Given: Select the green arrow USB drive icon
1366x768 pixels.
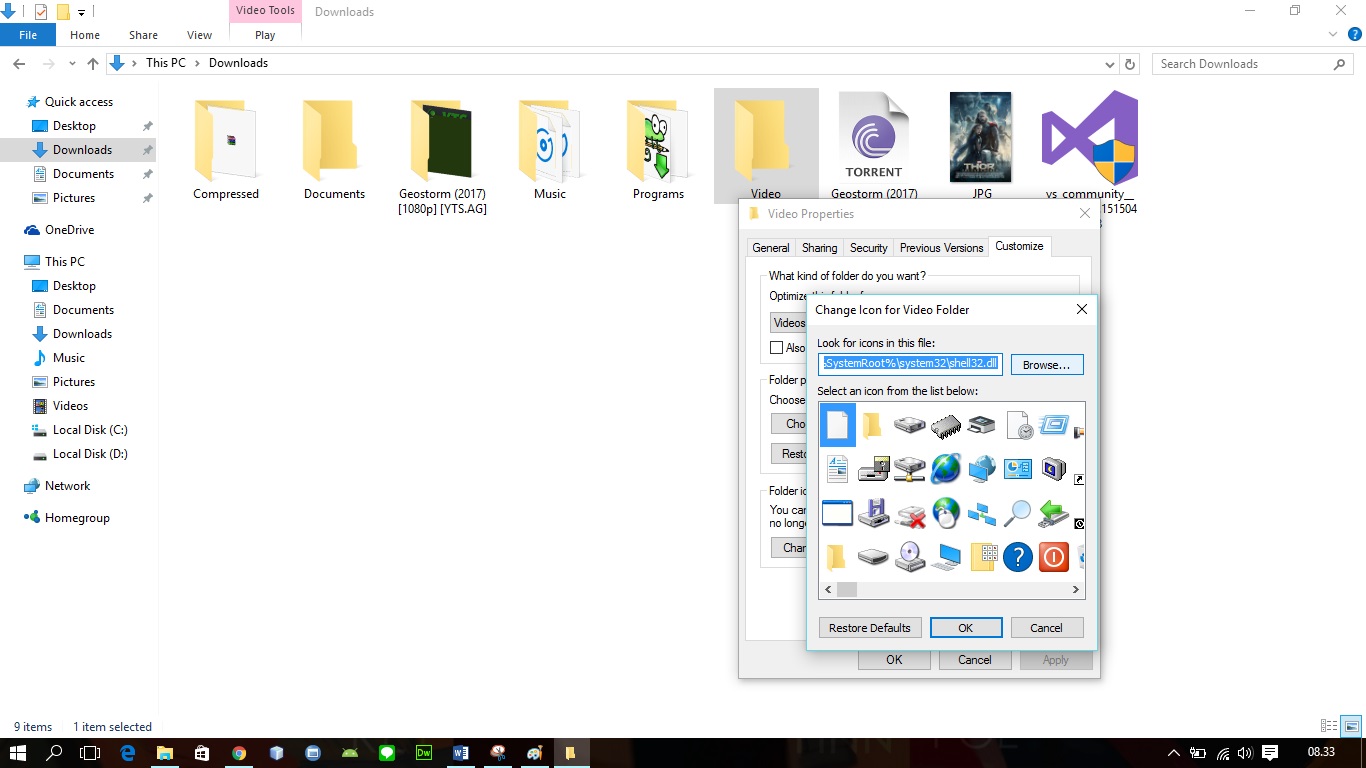Looking at the screenshot, I should pos(1054,514).
